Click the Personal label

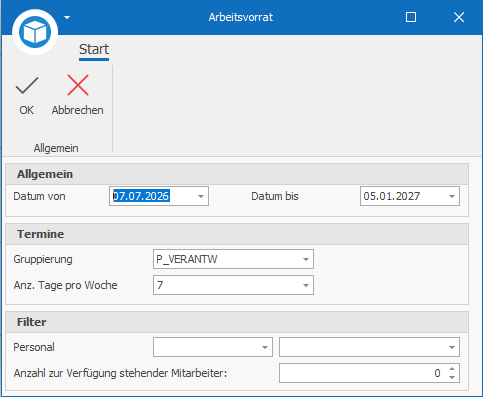34,347
